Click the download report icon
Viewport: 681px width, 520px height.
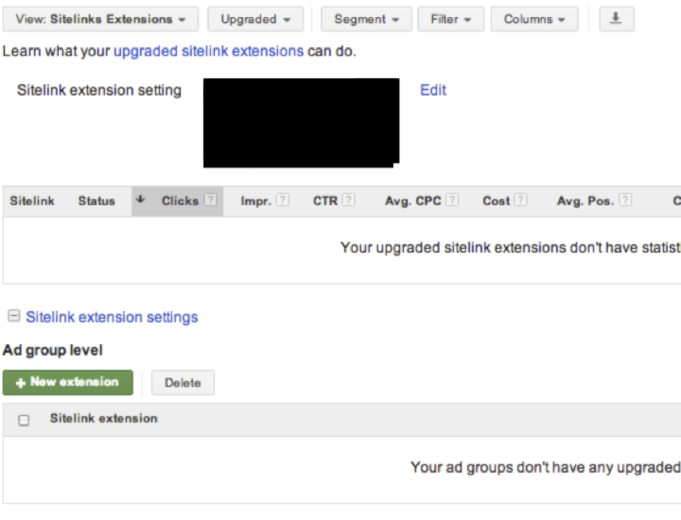[x=616, y=19]
